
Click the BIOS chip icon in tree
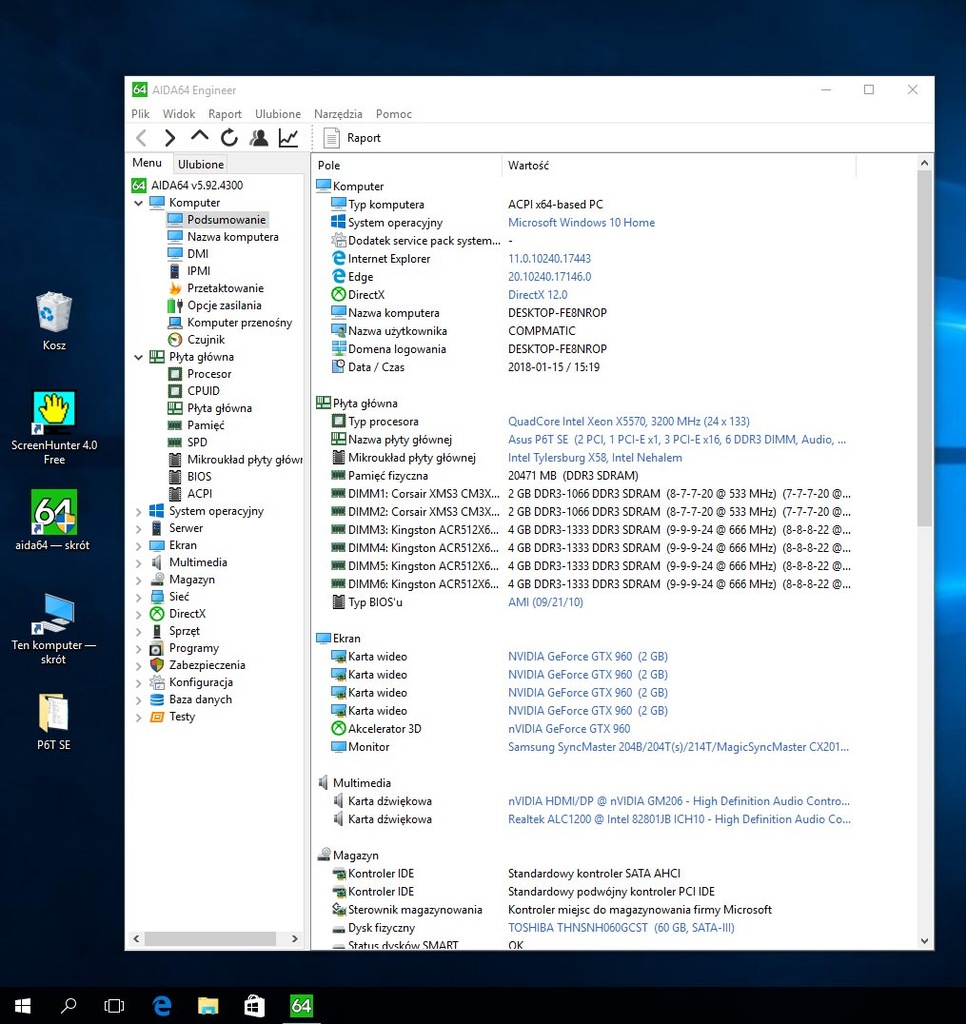click(174, 477)
